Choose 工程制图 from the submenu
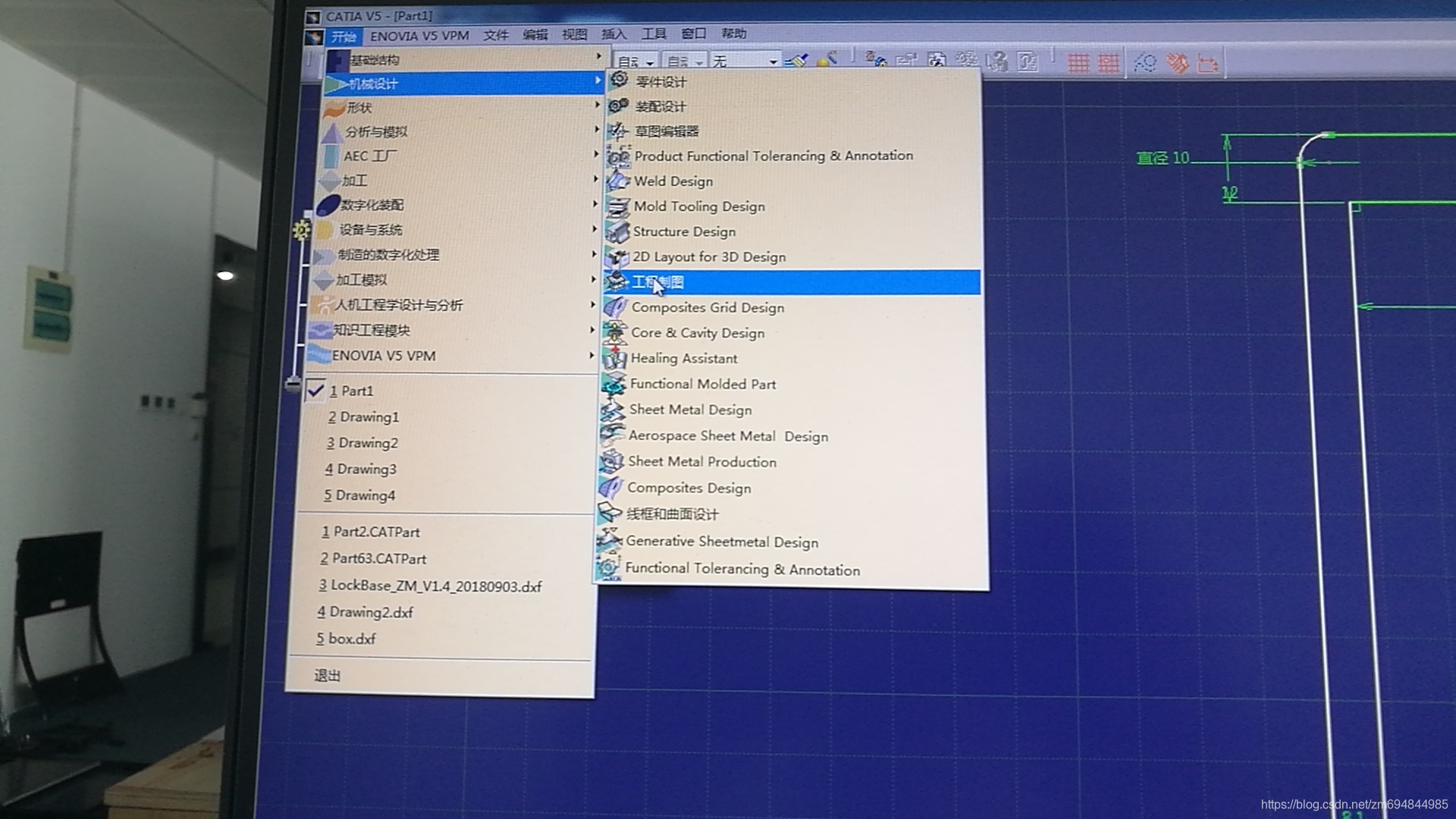The image size is (1456, 819). click(x=658, y=282)
